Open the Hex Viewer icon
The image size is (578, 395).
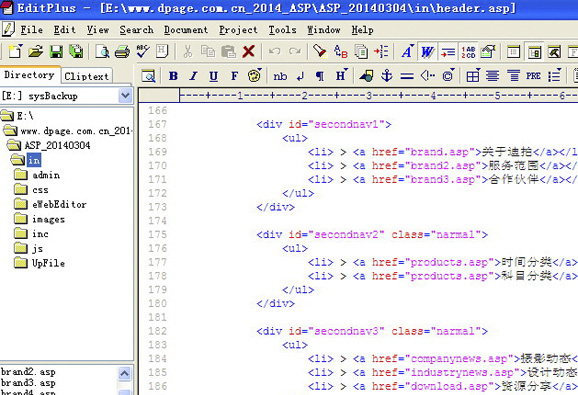tap(162, 51)
